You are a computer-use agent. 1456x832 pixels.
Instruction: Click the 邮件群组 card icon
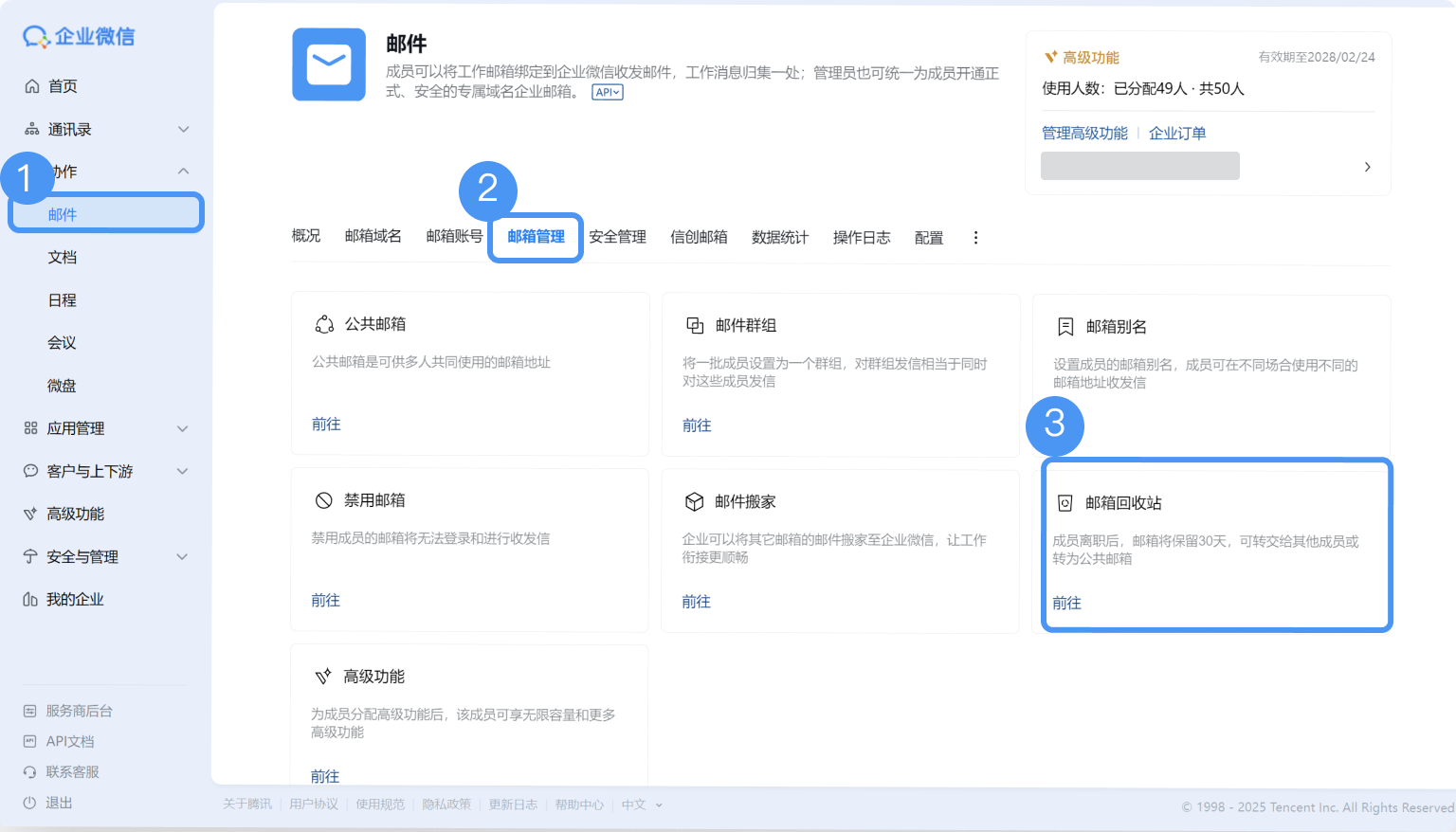click(x=695, y=326)
